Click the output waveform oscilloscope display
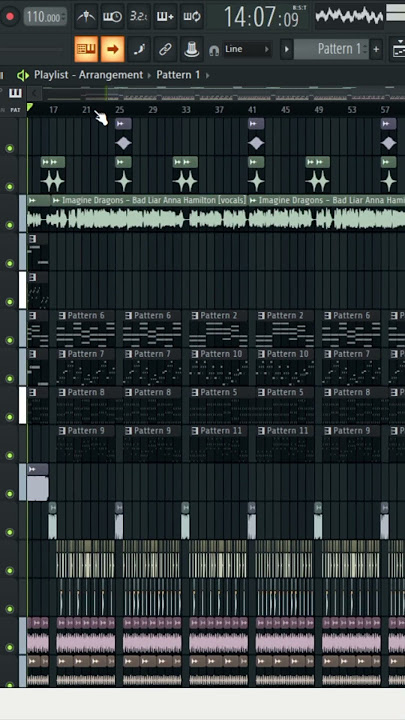This screenshot has height=720, width=405. coord(349,16)
